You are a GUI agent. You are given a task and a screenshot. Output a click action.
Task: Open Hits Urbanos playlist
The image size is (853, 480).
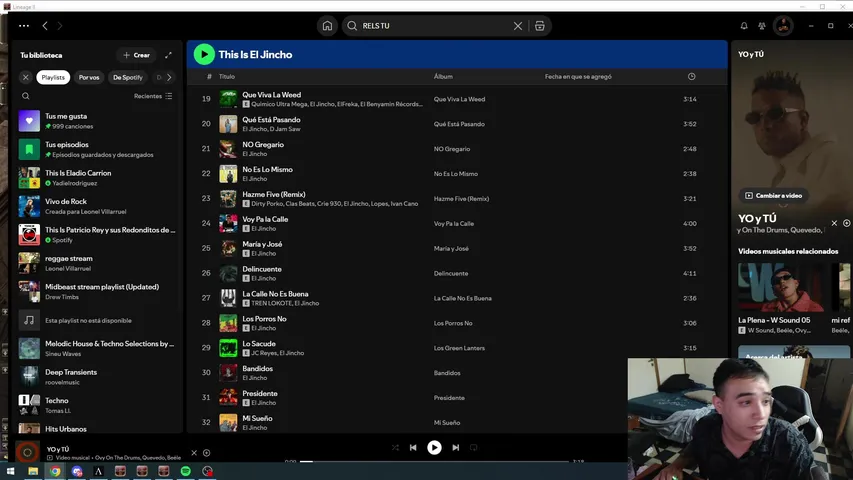96,428
